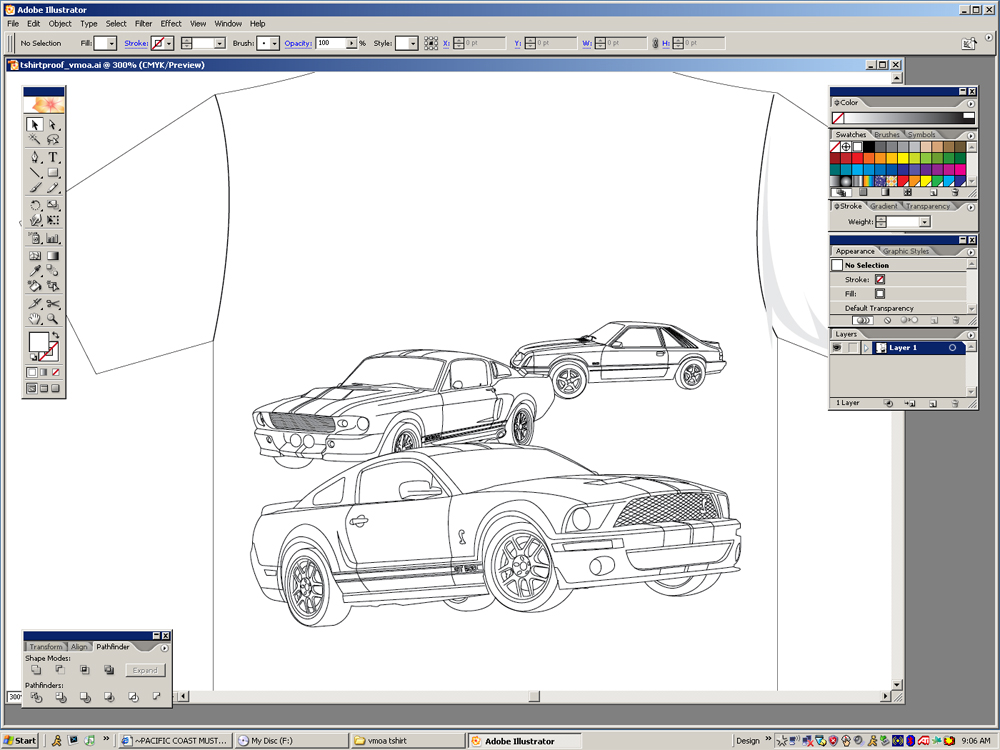Select the Pen tool
The height and width of the screenshot is (750, 1000).
[35, 157]
